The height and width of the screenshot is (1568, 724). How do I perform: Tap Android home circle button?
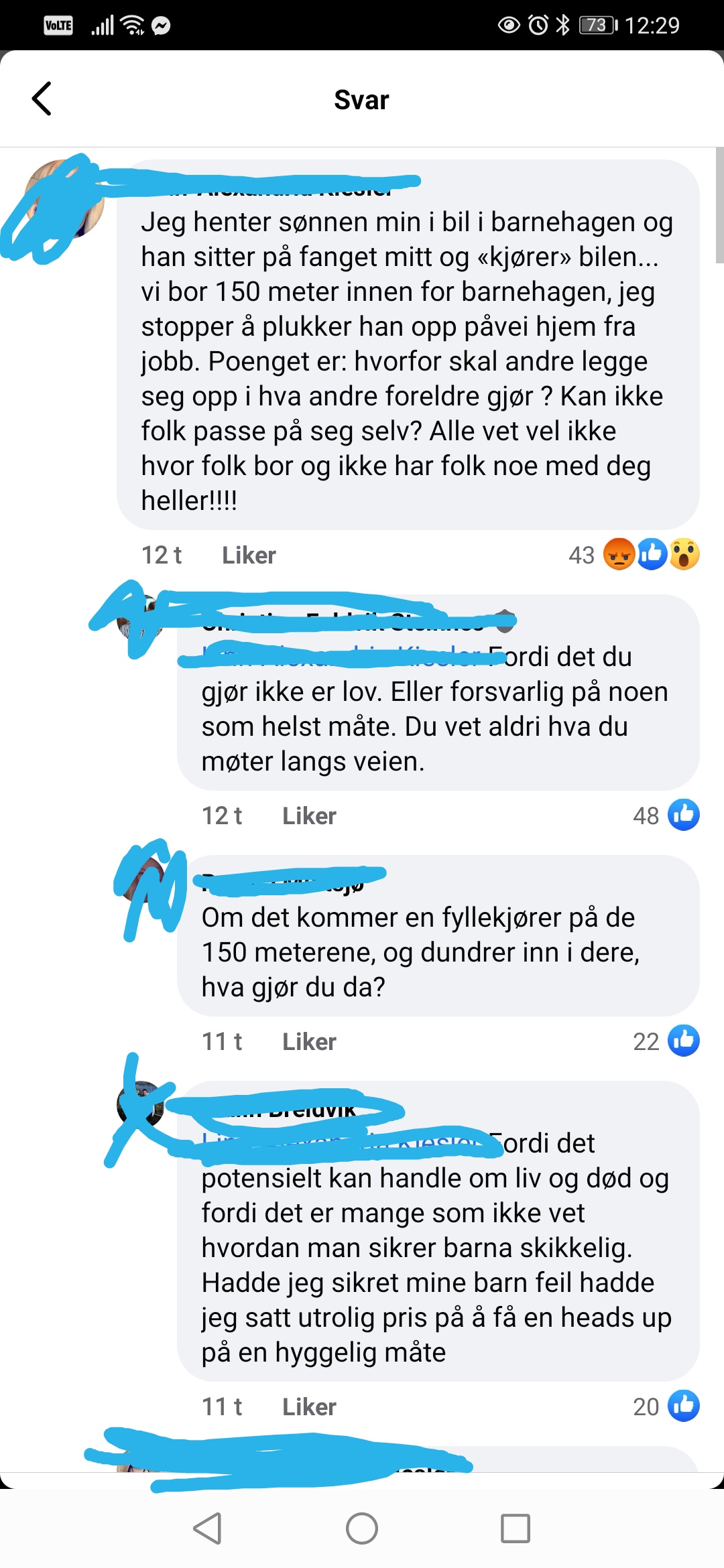pyautogui.click(x=362, y=1528)
